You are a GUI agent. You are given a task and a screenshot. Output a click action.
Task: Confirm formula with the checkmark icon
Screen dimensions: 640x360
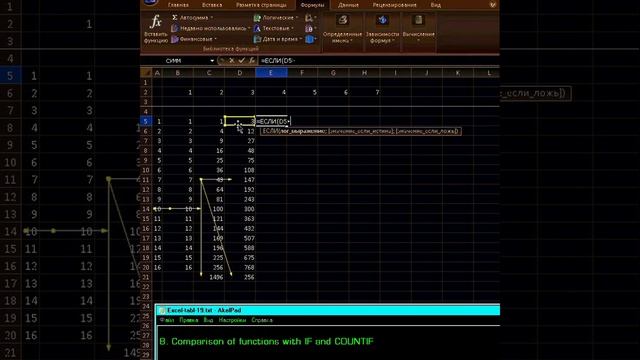point(242,60)
